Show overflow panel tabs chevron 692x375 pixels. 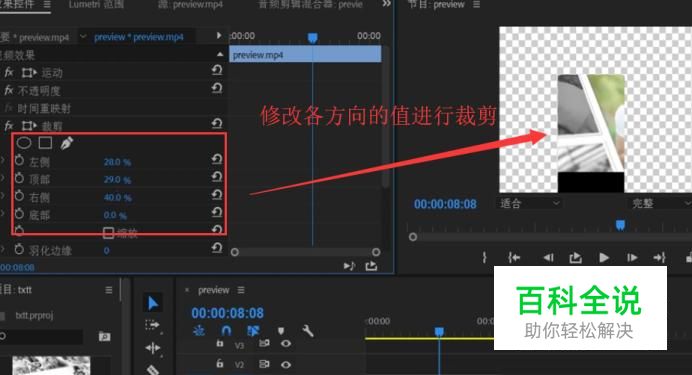(386, 4)
